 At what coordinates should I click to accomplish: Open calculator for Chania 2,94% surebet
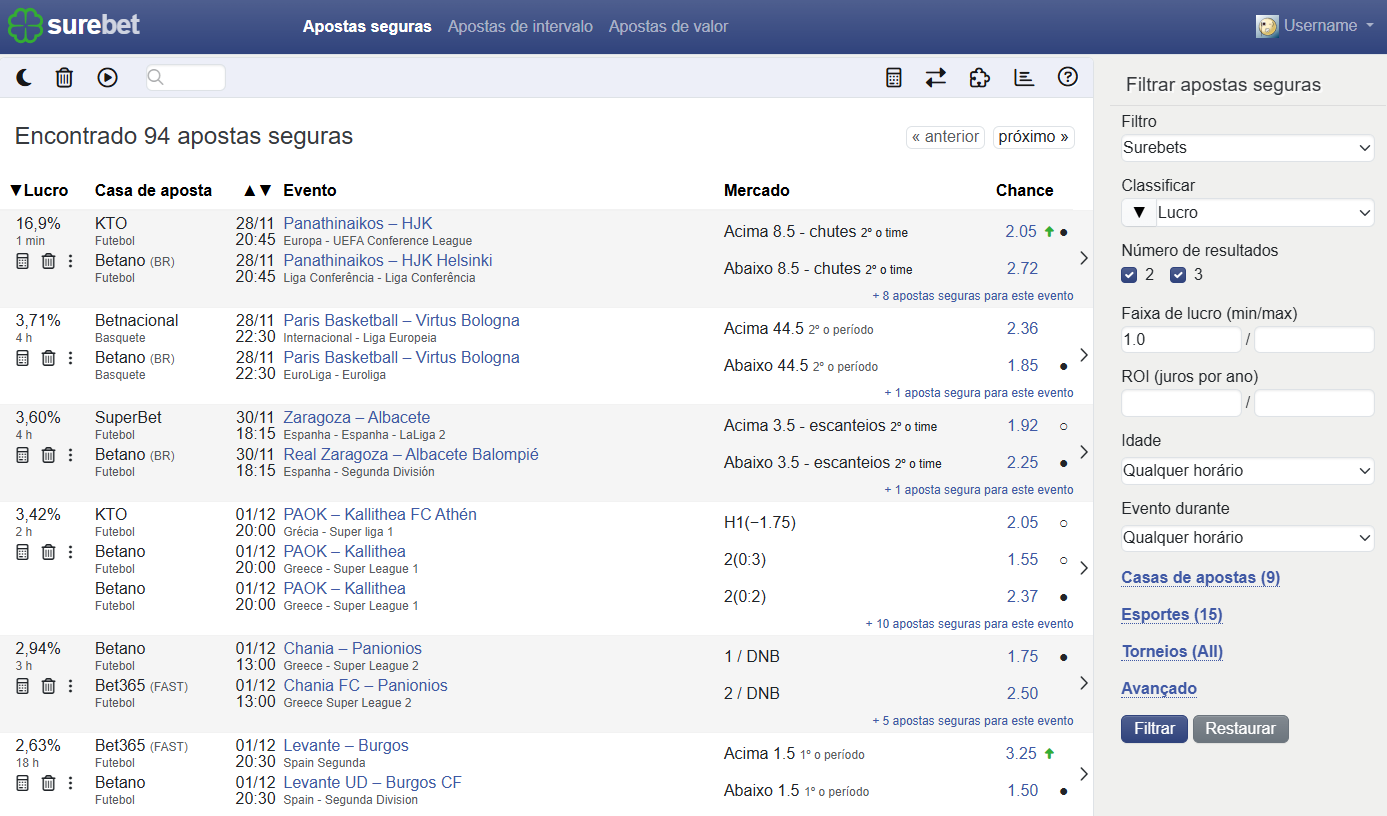(23, 686)
